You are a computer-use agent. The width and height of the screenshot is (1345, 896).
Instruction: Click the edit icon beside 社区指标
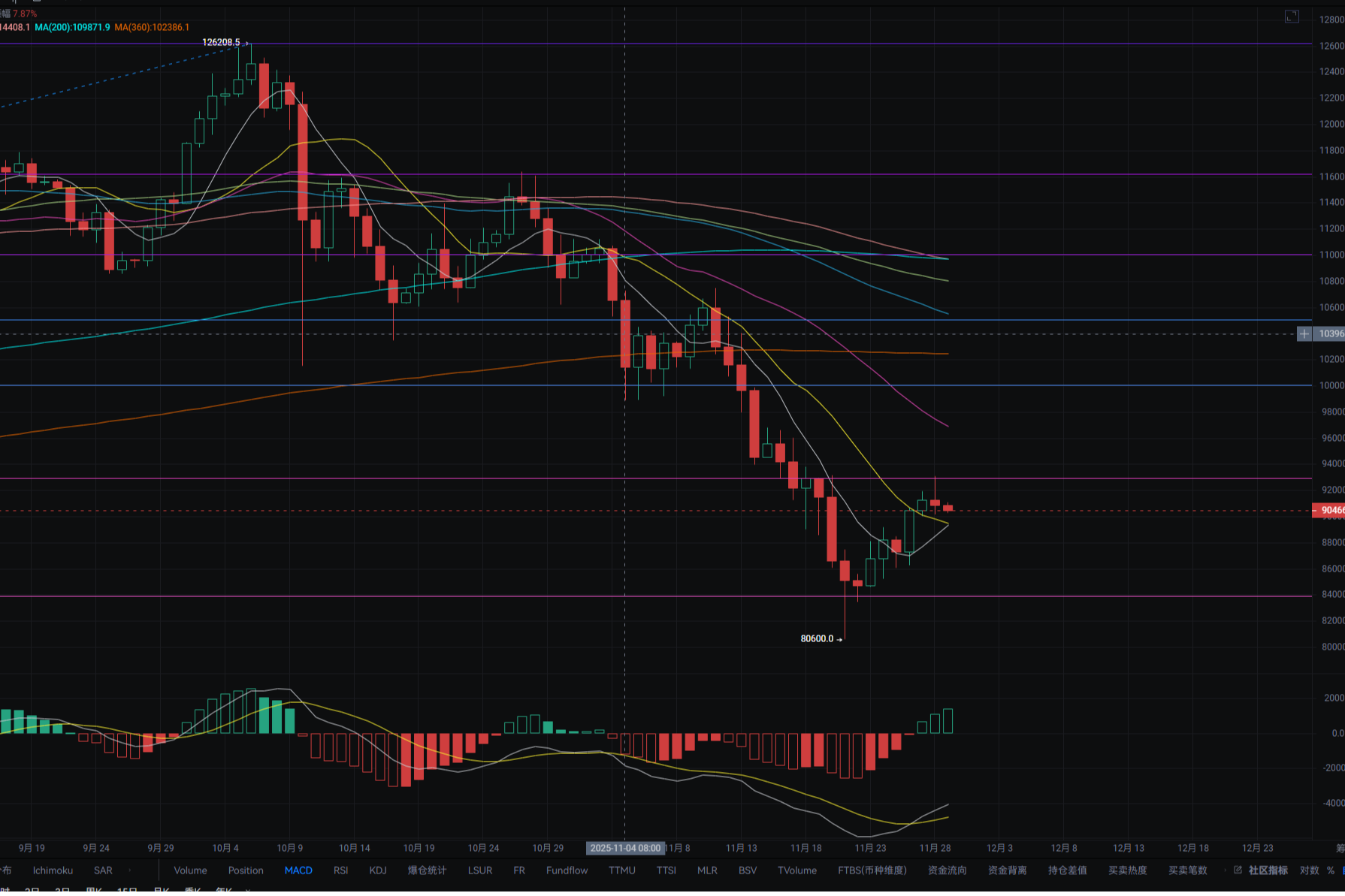(1238, 870)
